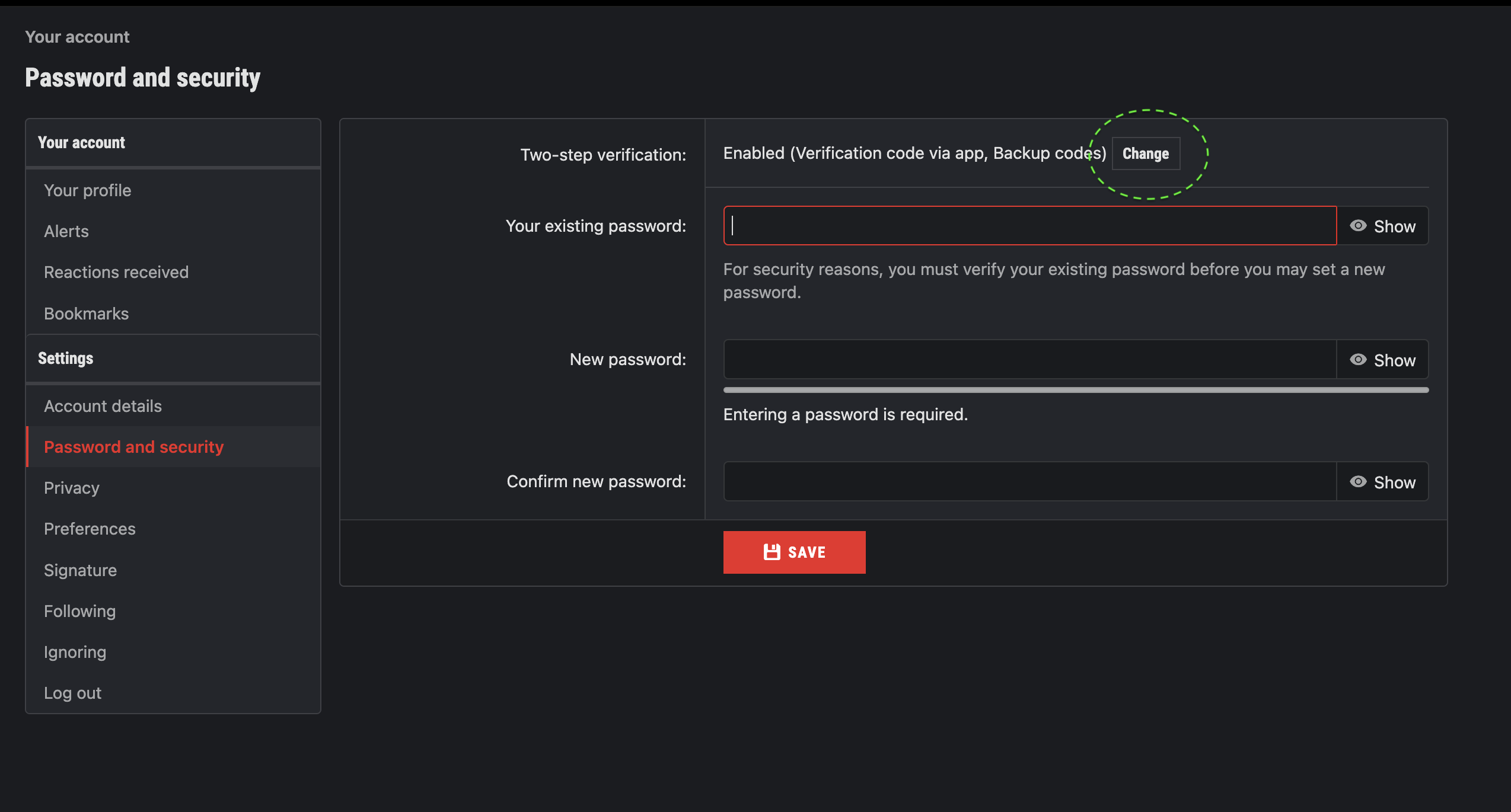Click 'Entering a password is required.' text

click(x=846, y=414)
